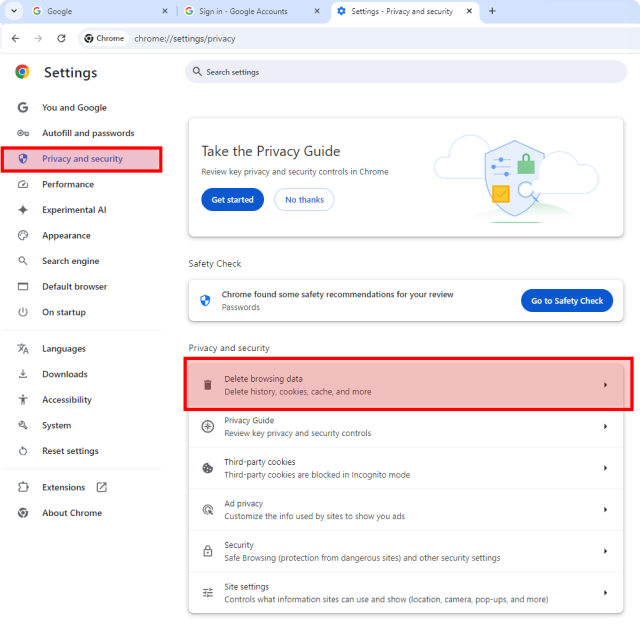This screenshot has height=625, width=640.
Task: Click the window icon beside Default browser
Action: pos(23,287)
